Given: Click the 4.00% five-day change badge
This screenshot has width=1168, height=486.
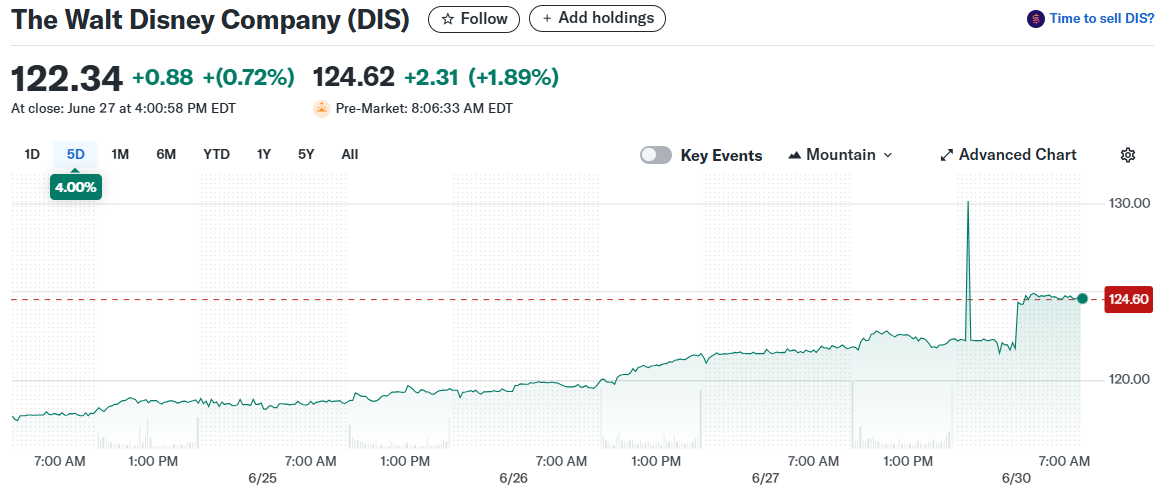Looking at the screenshot, I should 76,187.
